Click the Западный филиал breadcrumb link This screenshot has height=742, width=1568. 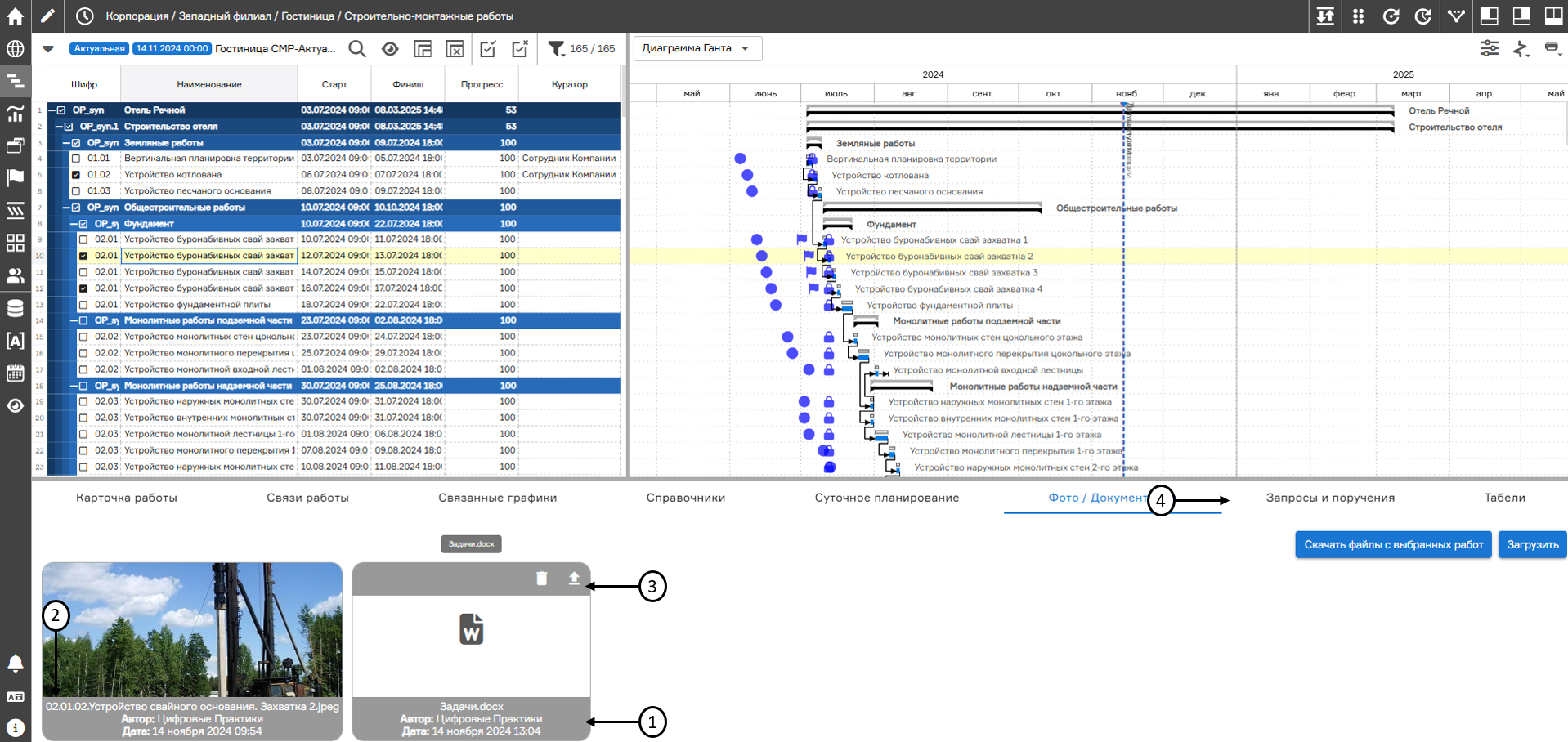pyautogui.click(x=225, y=16)
